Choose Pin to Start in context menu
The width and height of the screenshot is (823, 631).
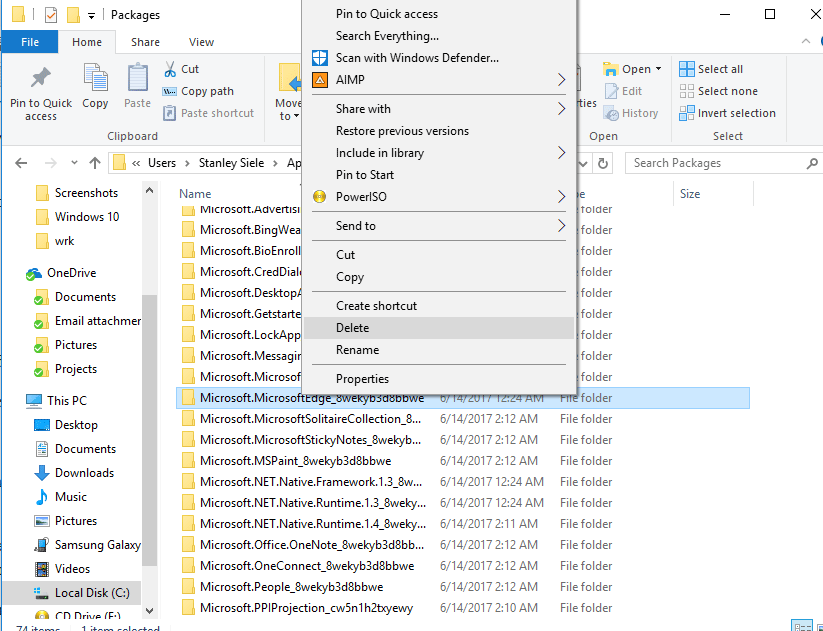point(439,175)
